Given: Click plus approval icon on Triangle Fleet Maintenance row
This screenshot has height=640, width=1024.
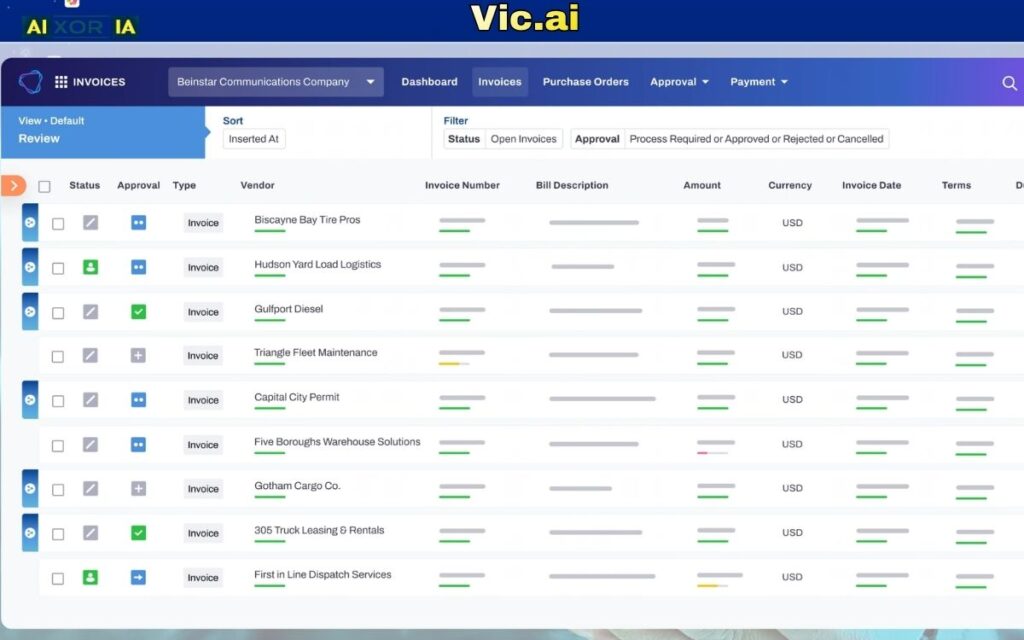Looking at the screenshot, I should [x=138, y=355].
